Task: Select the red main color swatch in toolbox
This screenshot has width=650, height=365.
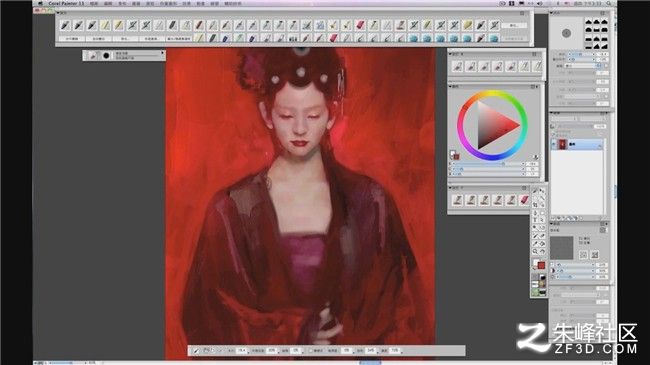Action: 541,265
